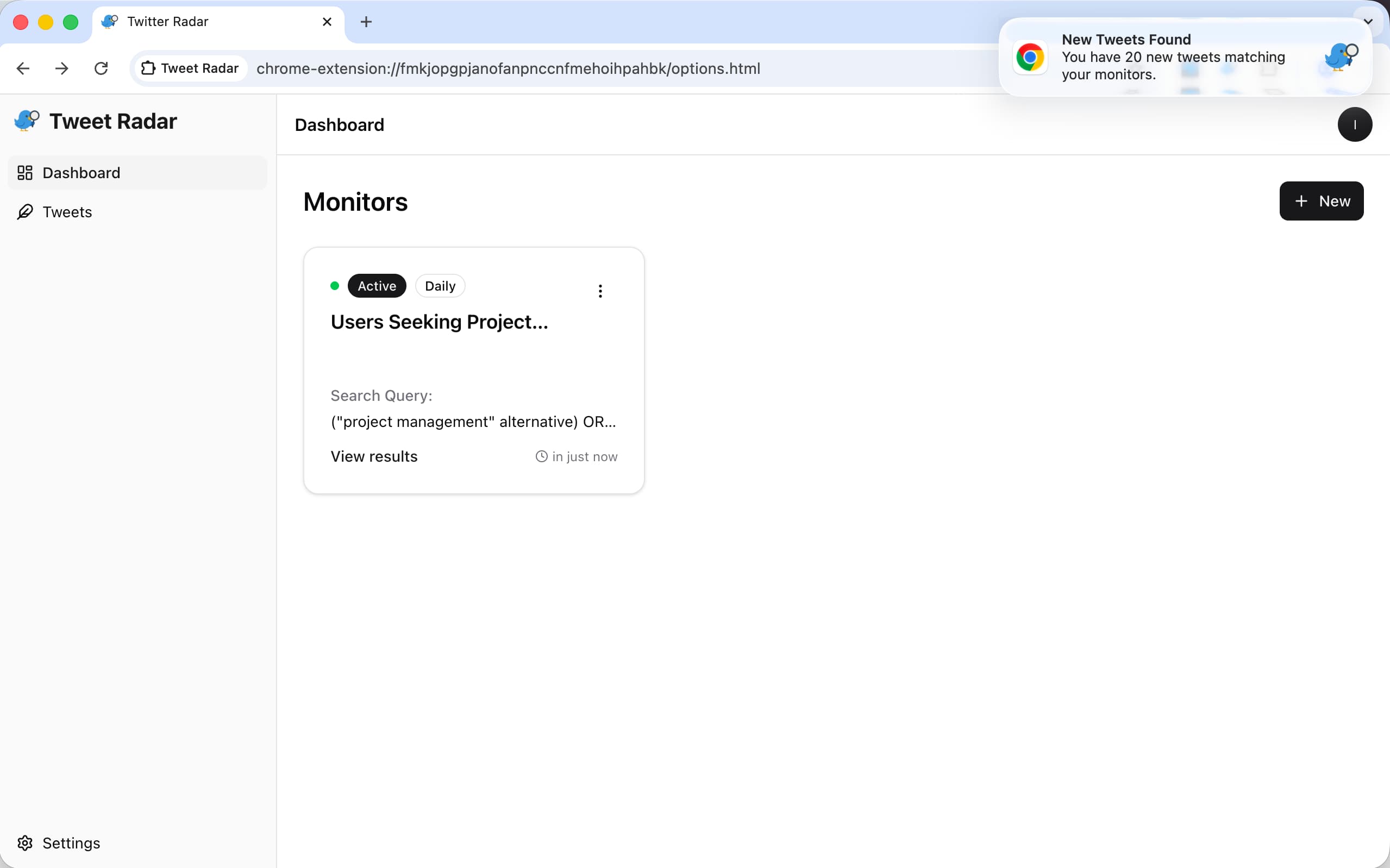
Task: Close the Twitter Radar tab
Action: pos(327,22)
